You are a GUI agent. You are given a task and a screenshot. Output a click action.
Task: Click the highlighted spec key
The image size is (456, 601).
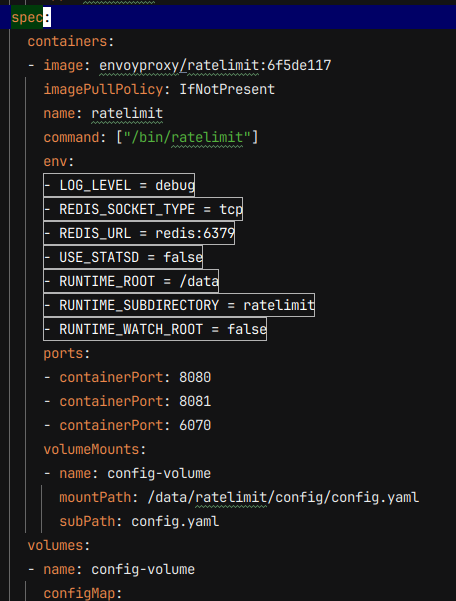[x=27, y=18]
